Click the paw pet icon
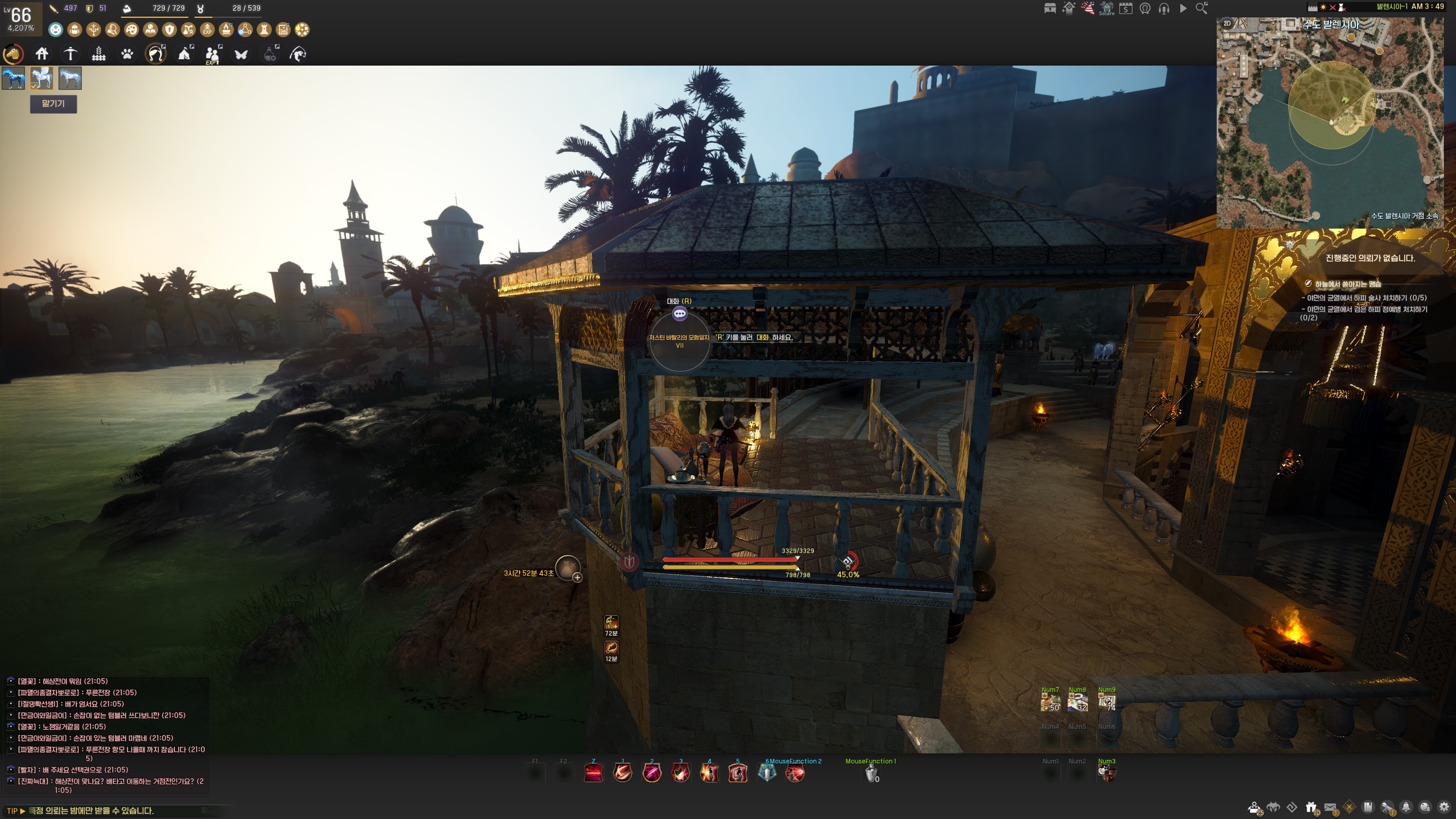 [127, 54]
